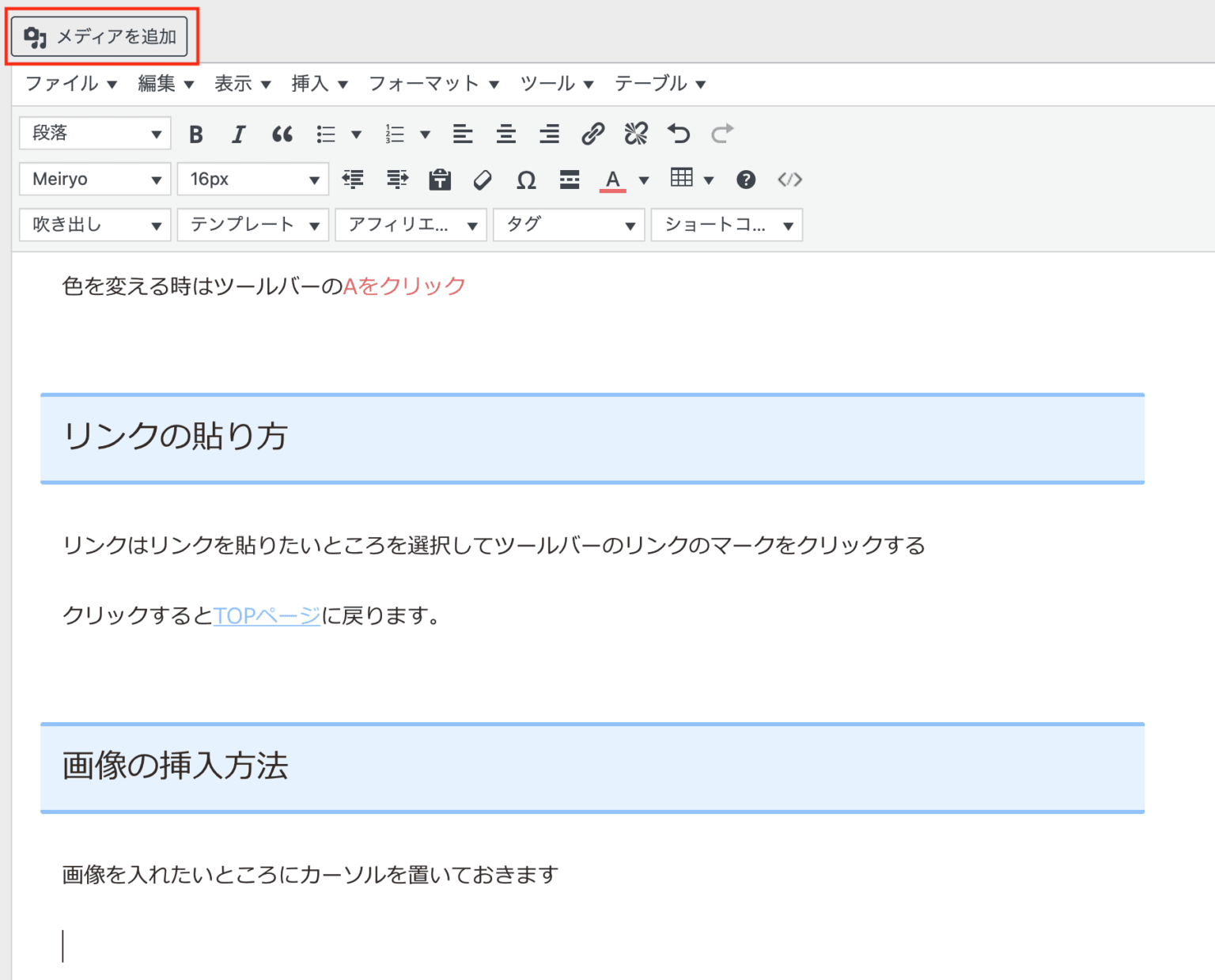Toggle italic formatting
Screen dimensions: 1215x980
238,134
